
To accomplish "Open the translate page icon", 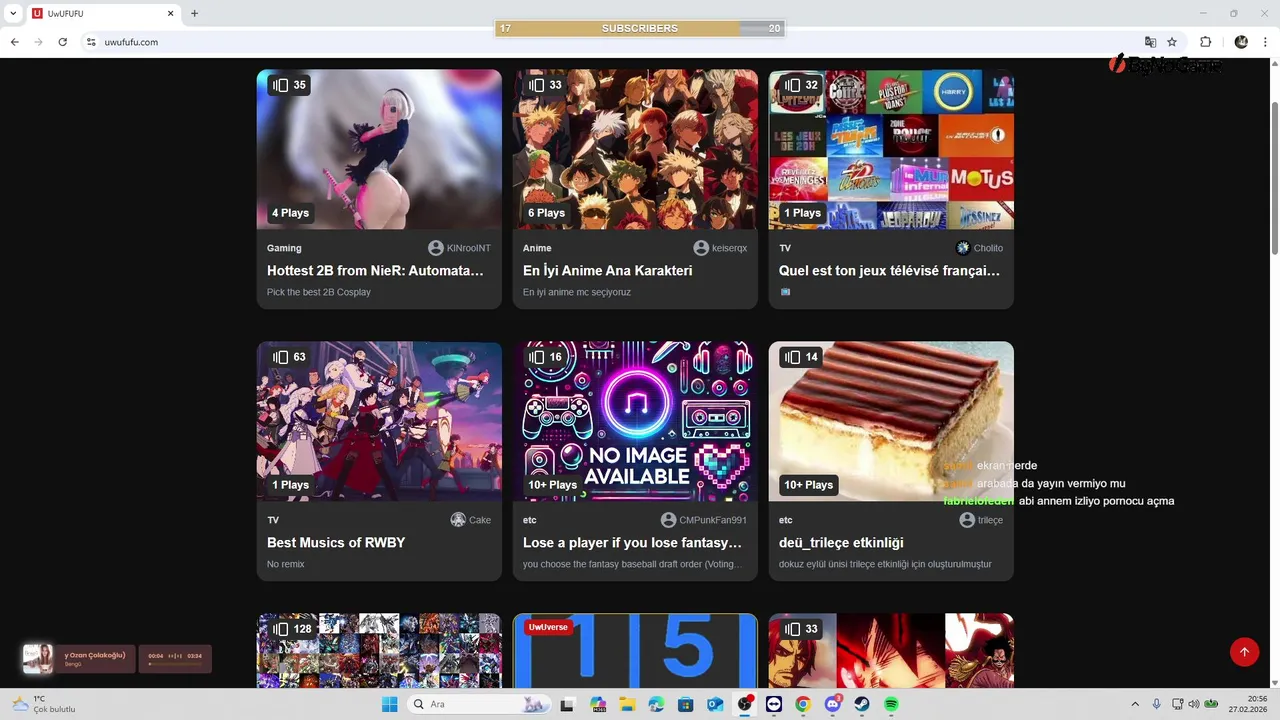I will 1150,42.
